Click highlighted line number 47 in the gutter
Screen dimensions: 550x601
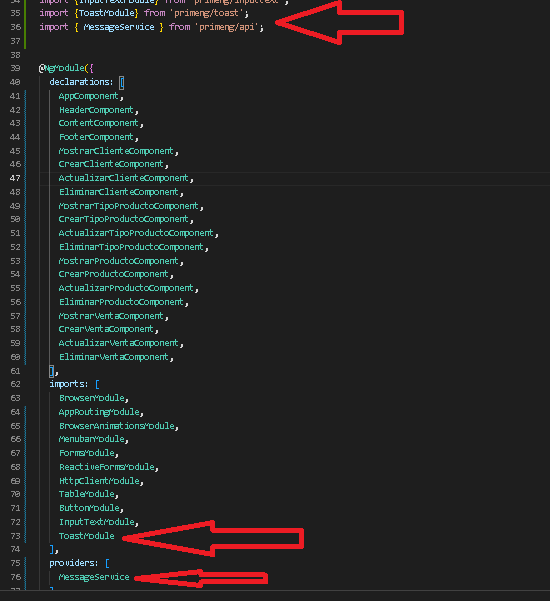pos(15,178)
